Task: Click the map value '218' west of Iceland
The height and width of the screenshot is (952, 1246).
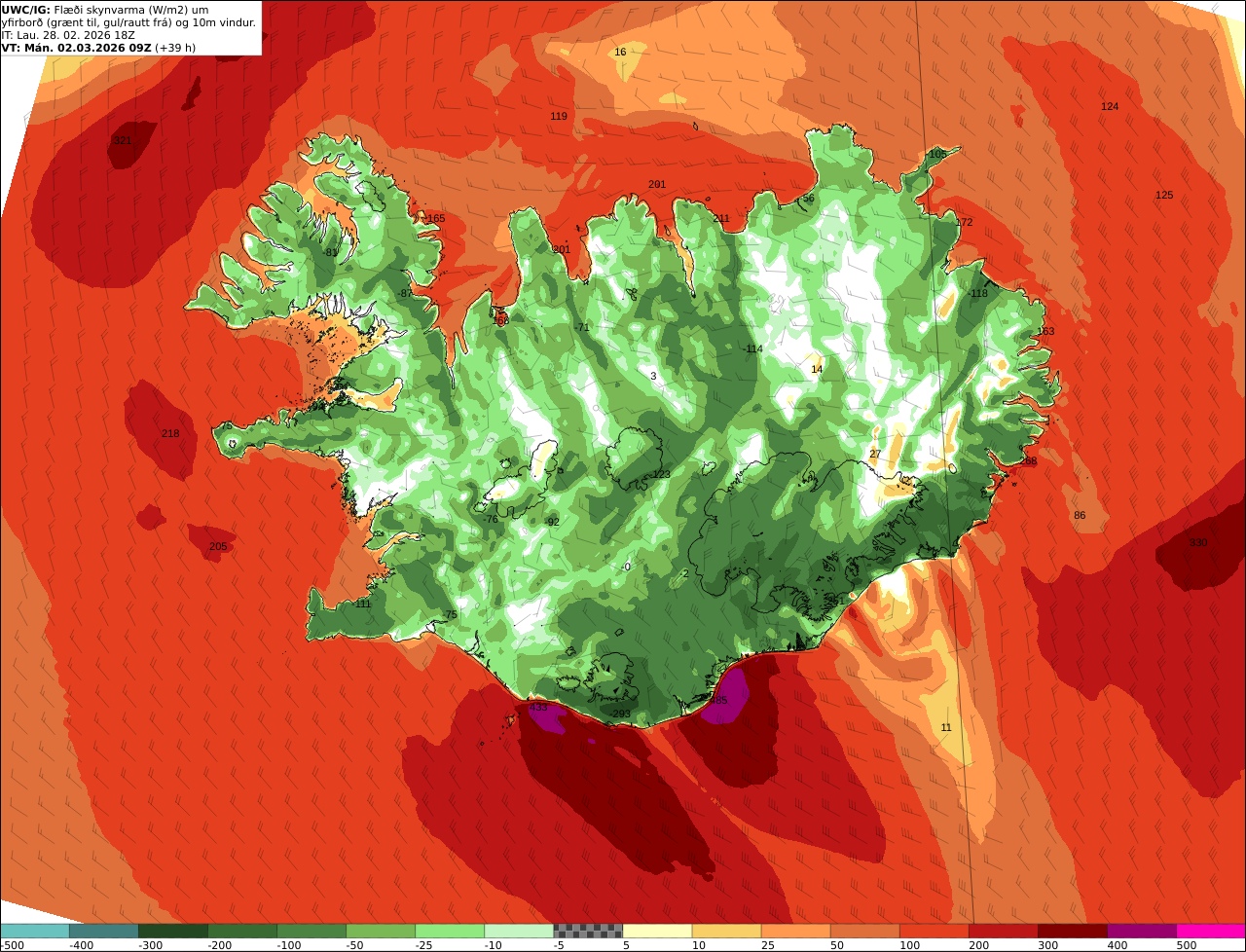Action: 170,434
